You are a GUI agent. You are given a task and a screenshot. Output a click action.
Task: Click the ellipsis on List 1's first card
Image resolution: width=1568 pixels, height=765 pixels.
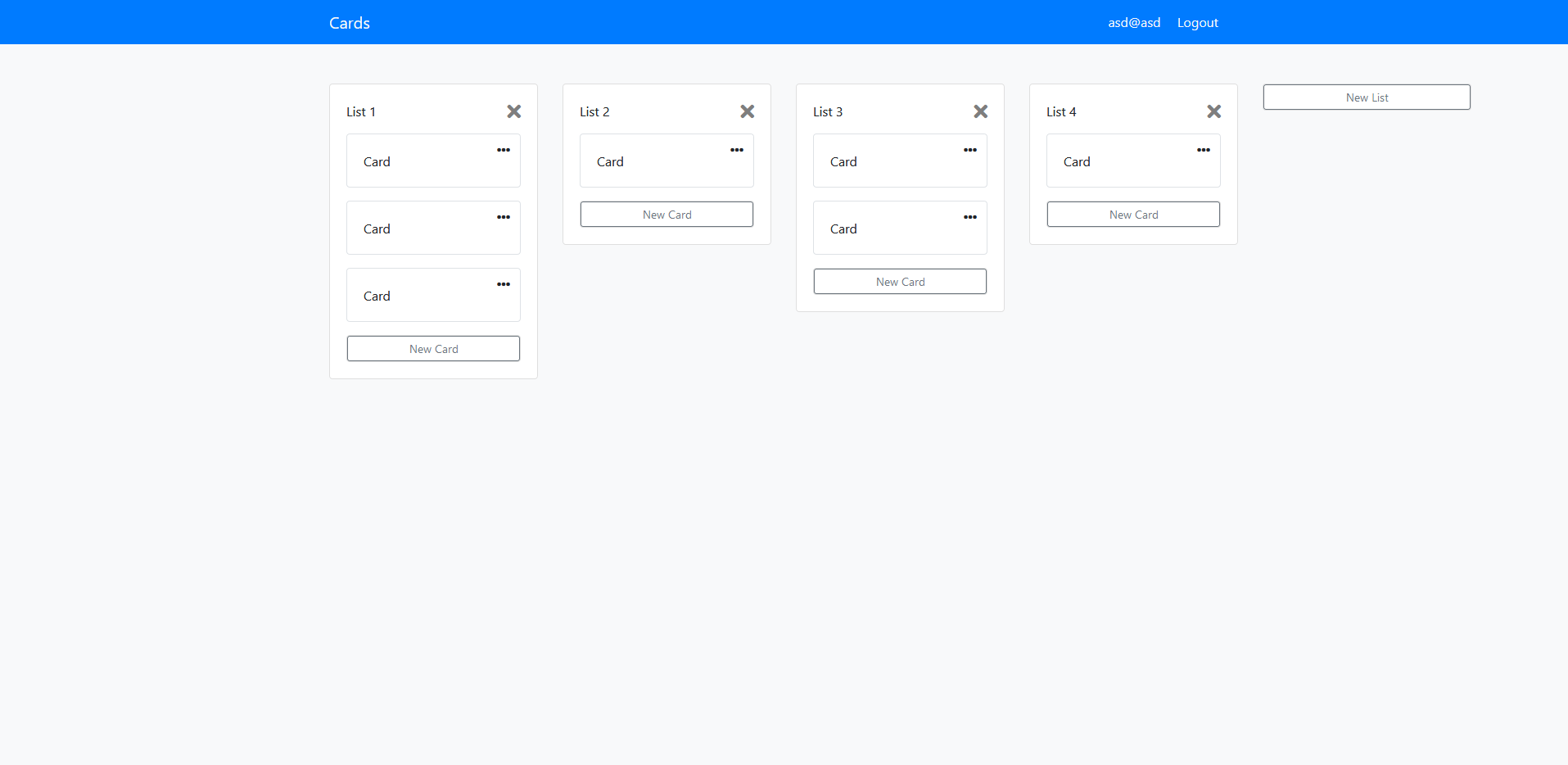pyautogui.click(x=503, y=150)
